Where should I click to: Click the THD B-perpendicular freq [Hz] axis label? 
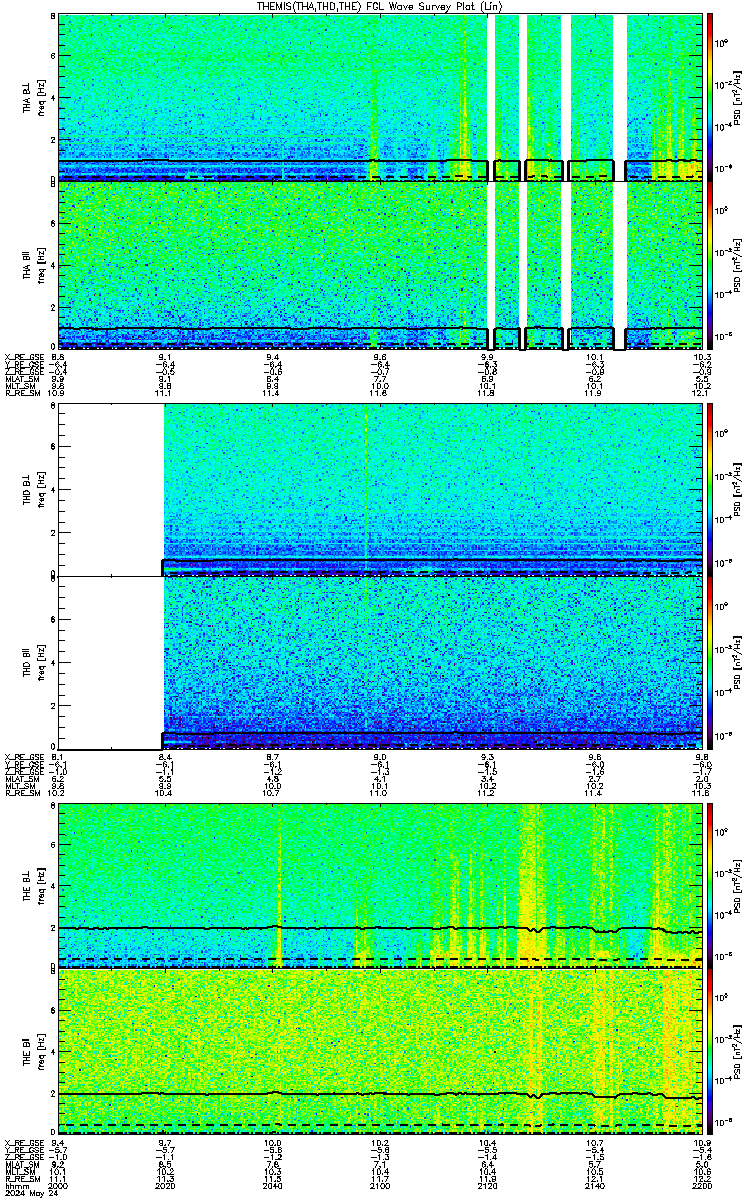click(x=43, y=490)
